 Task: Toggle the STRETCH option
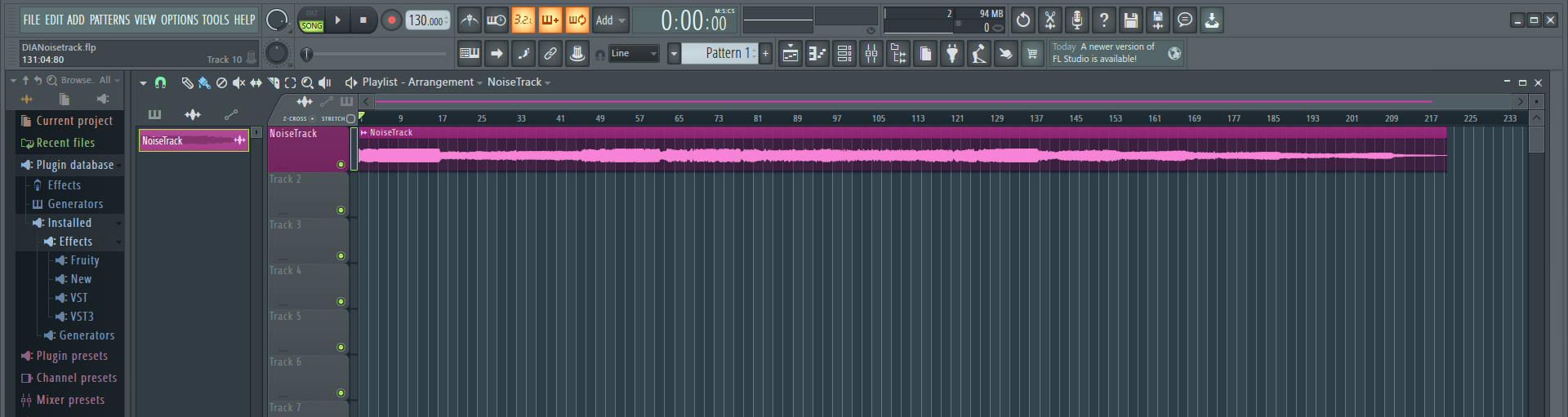click(338, 119)
